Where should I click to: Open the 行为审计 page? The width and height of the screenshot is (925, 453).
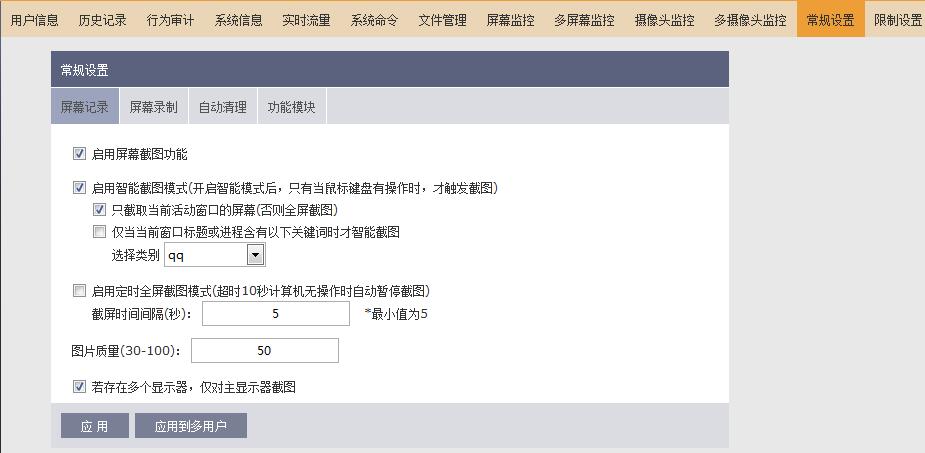click(170, 19)
